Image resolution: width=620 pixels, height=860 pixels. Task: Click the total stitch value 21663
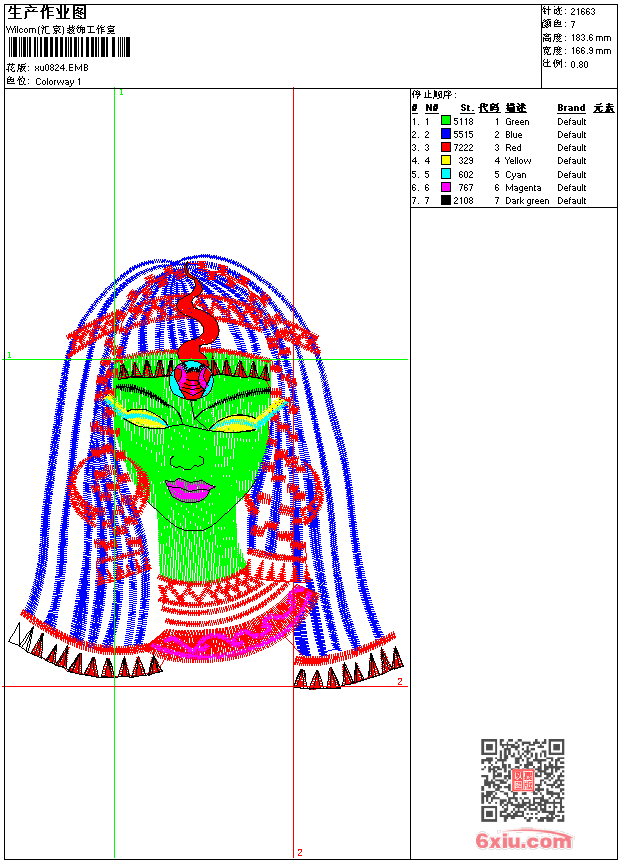tap(583, 12)
